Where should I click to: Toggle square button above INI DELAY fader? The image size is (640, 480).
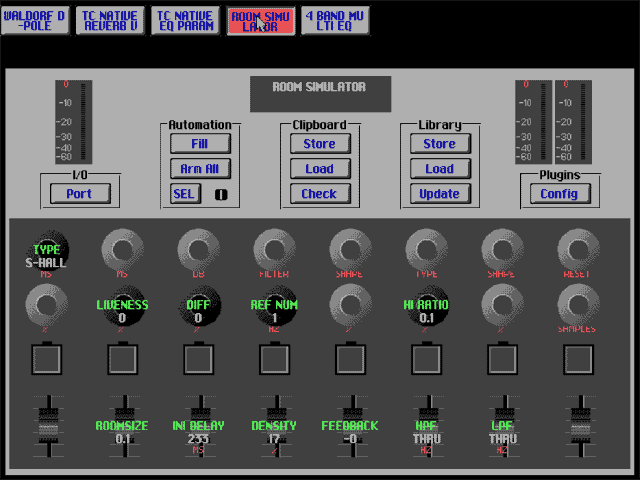198,359
